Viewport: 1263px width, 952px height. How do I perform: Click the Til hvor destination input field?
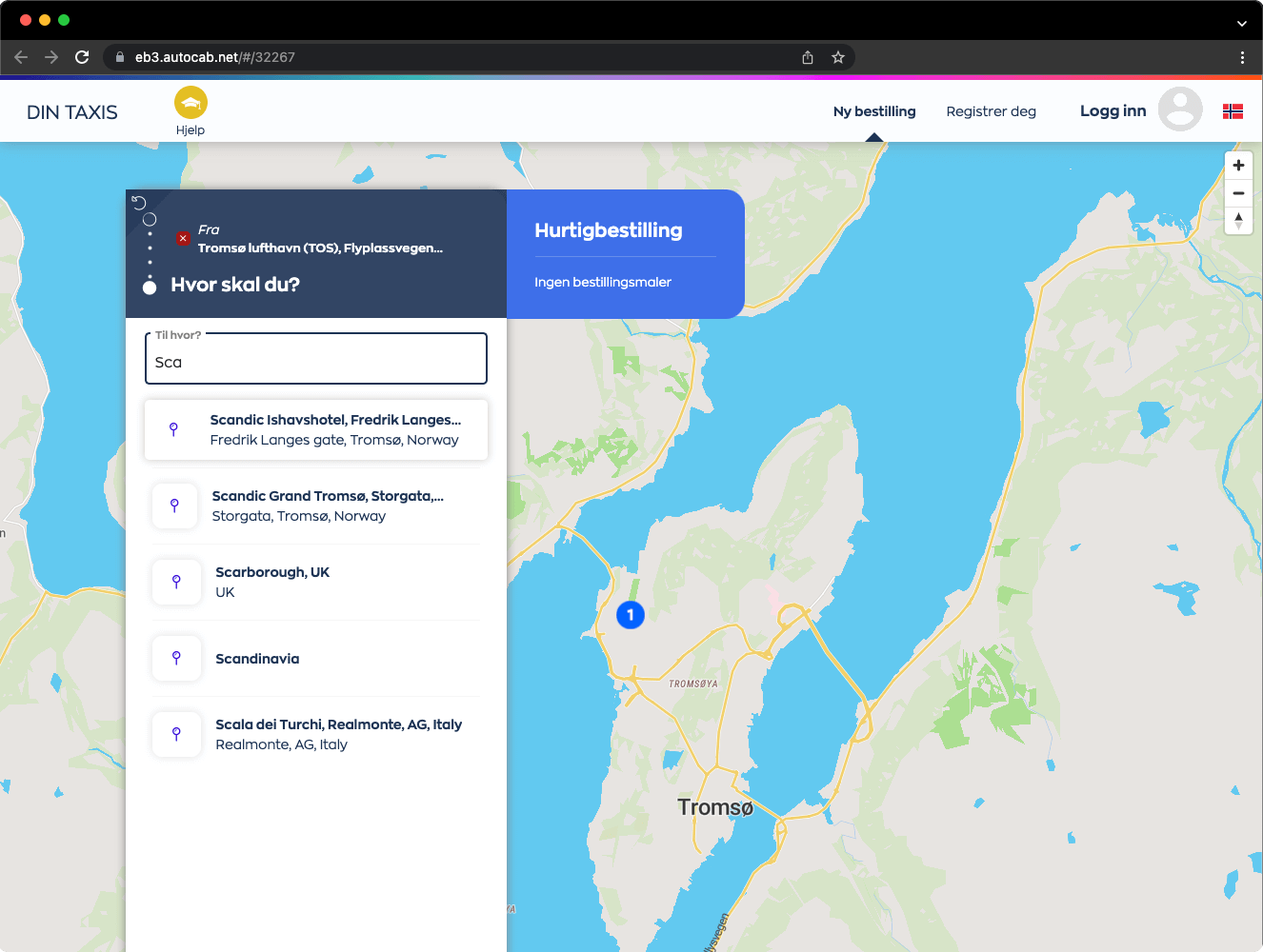coord(316,362)
